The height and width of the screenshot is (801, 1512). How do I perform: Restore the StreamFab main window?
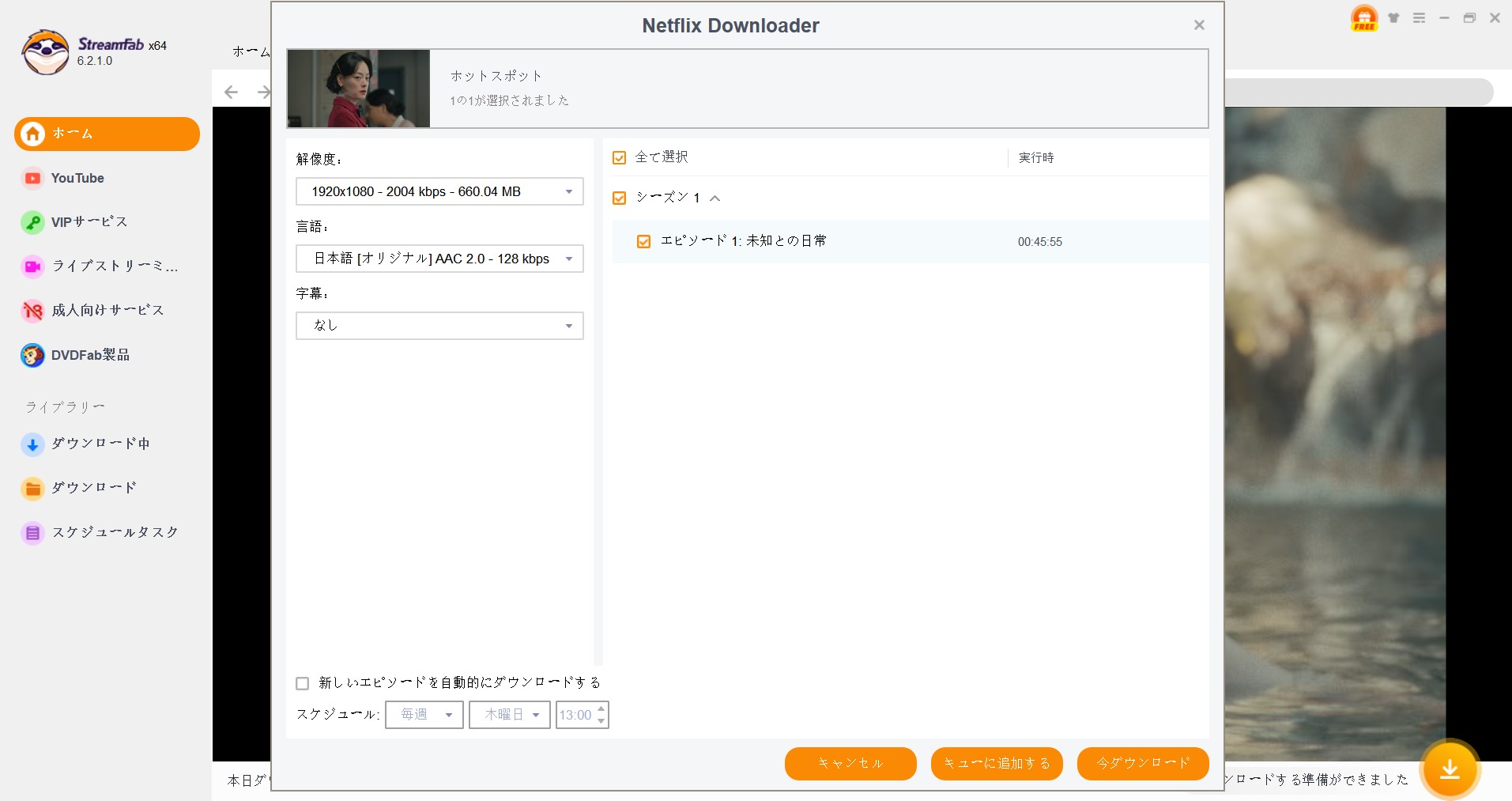click(x=1469, y=17)
